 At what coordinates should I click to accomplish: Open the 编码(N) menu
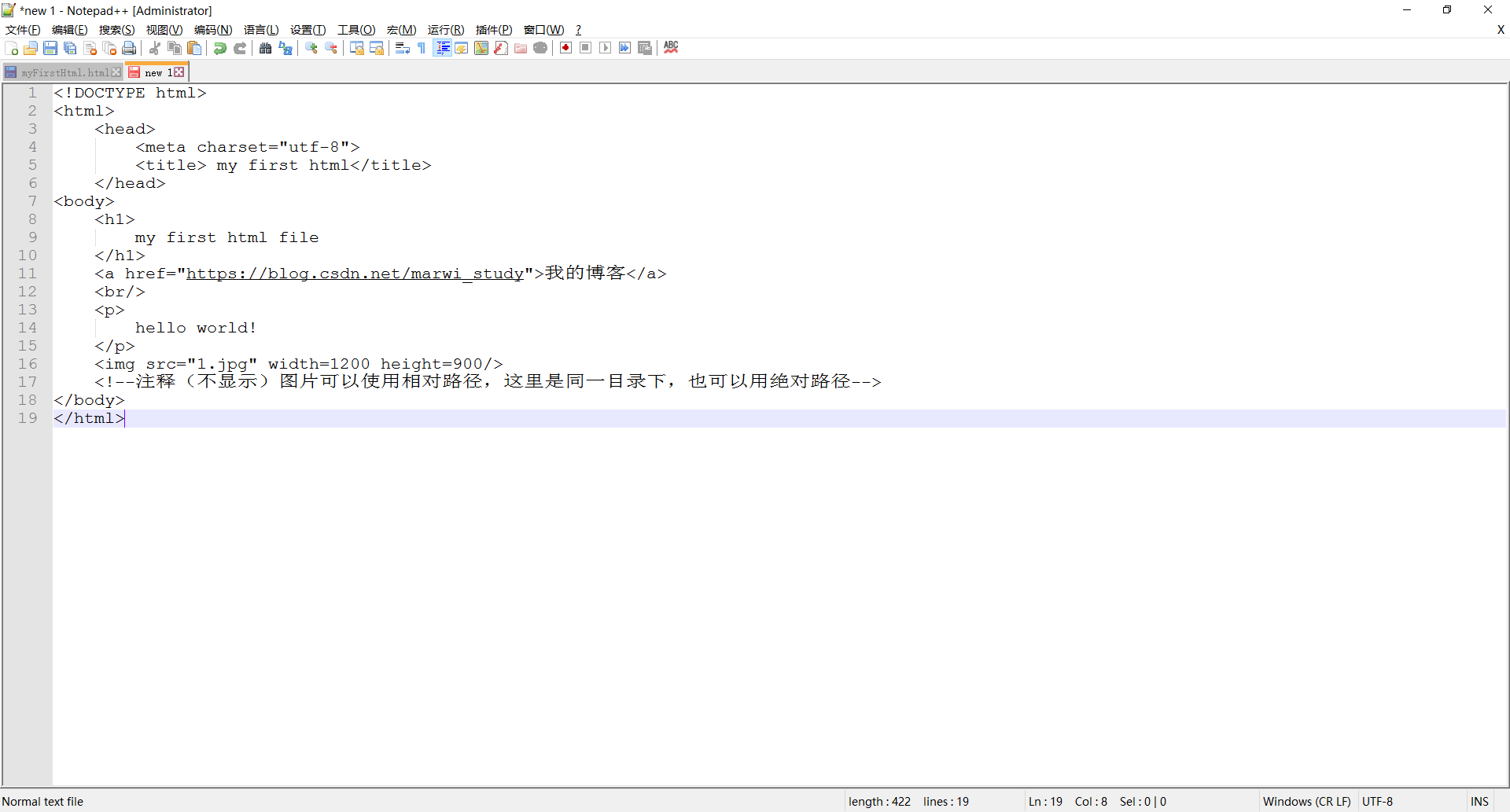click(213, 30)
